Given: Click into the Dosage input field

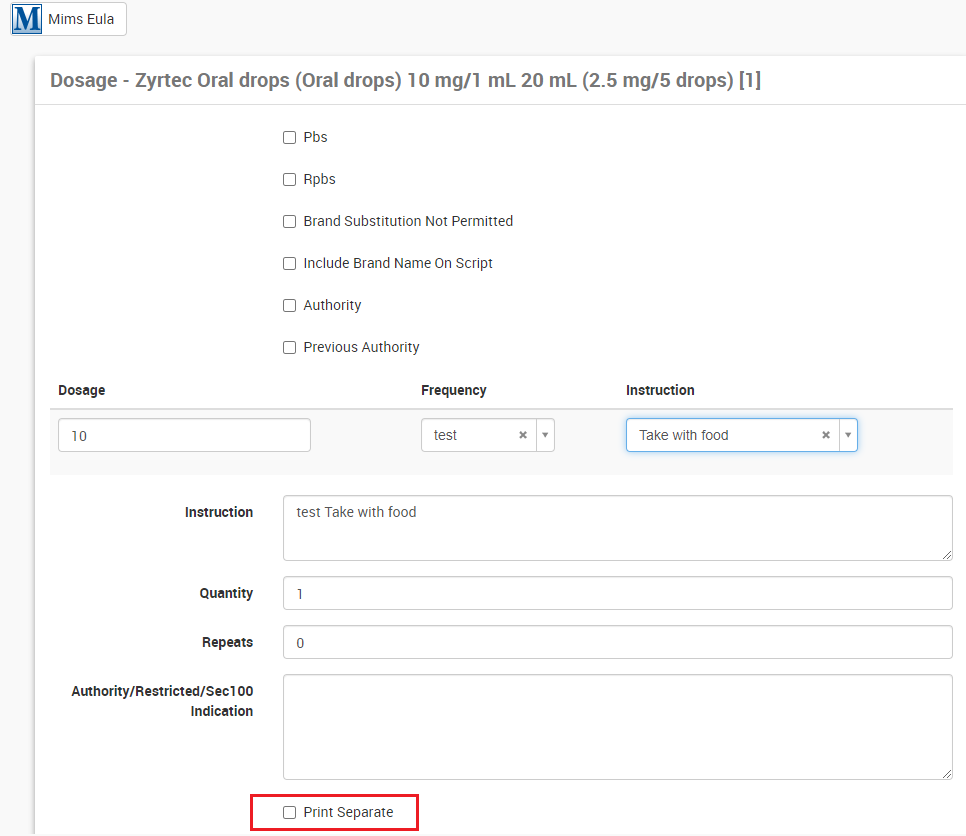Looking at the screenshot, I should coord(184,435).
